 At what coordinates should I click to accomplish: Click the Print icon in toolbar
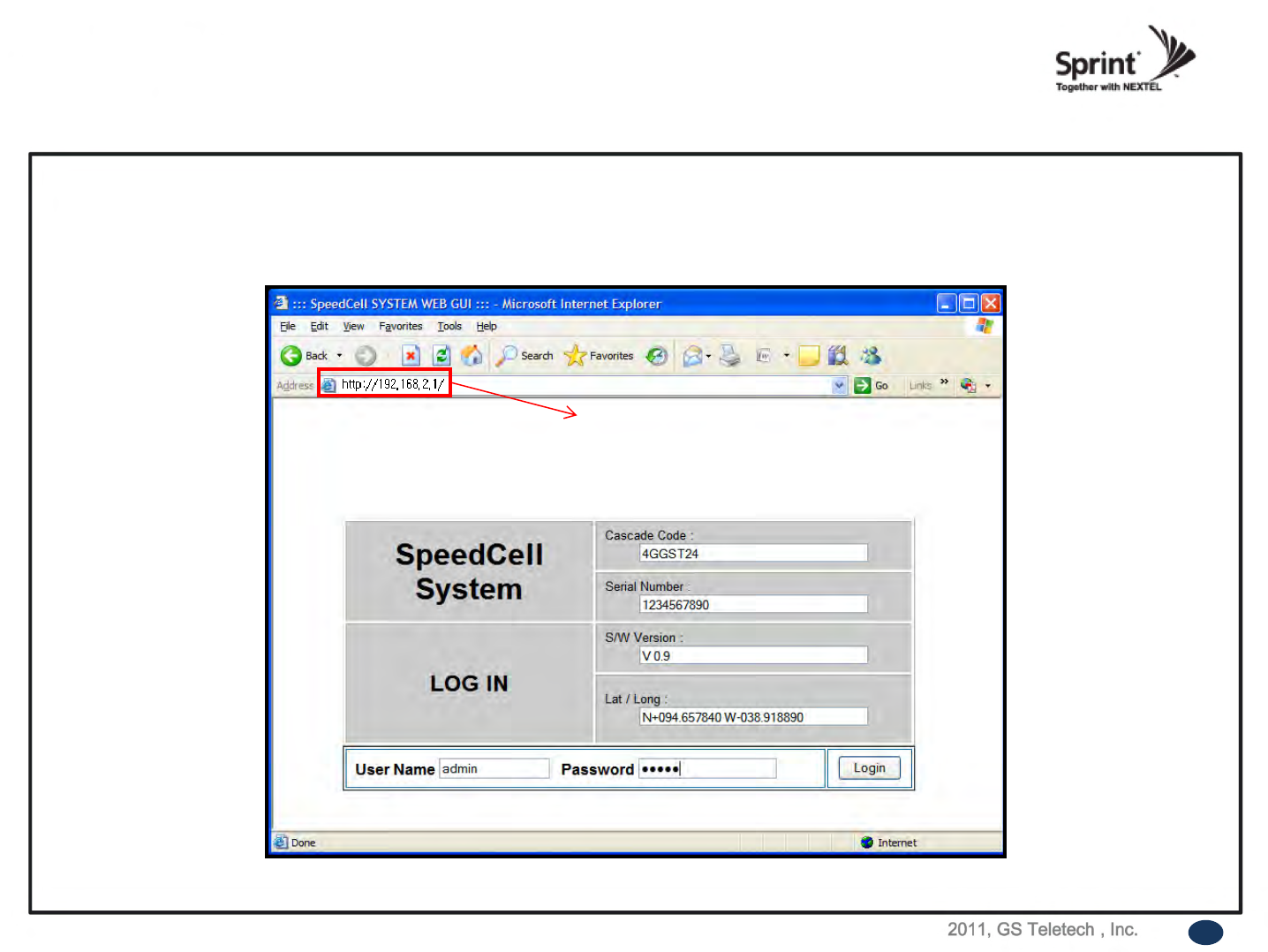click(x=730, y=356)
